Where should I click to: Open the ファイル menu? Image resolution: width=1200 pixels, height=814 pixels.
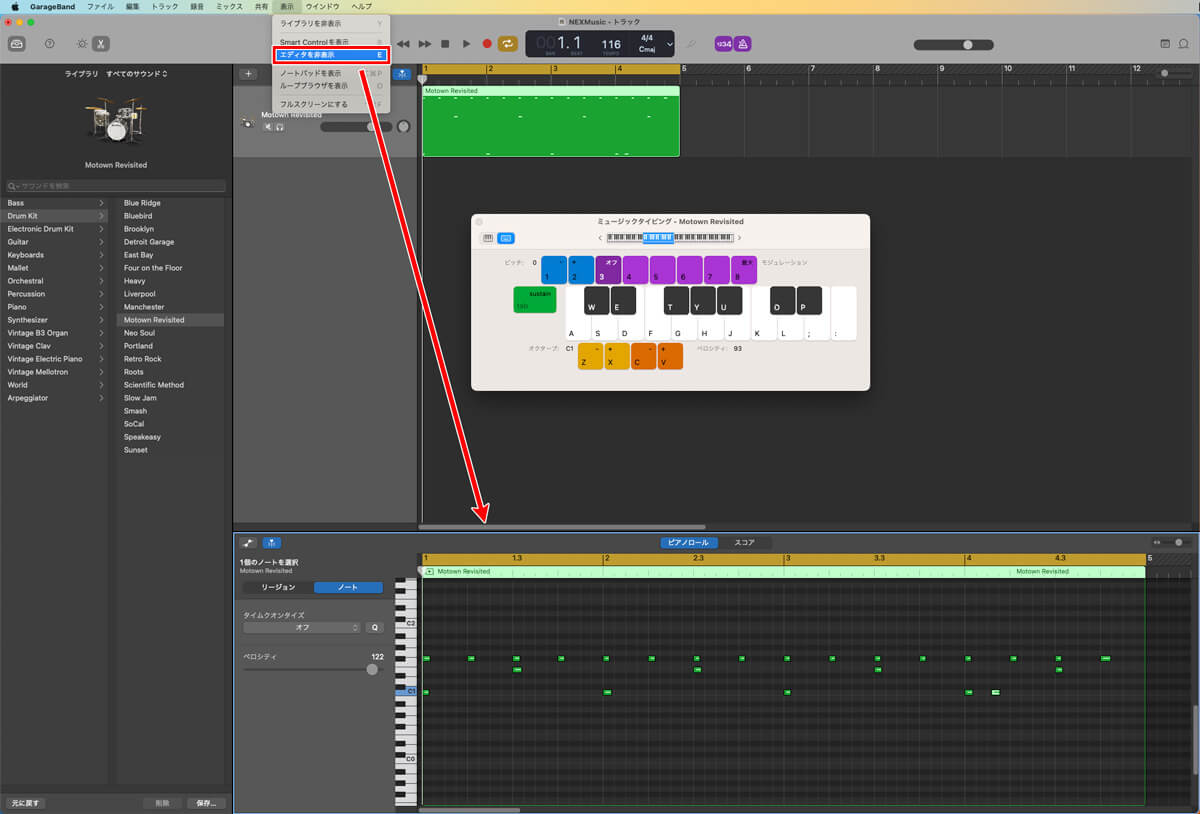[100, 6]
